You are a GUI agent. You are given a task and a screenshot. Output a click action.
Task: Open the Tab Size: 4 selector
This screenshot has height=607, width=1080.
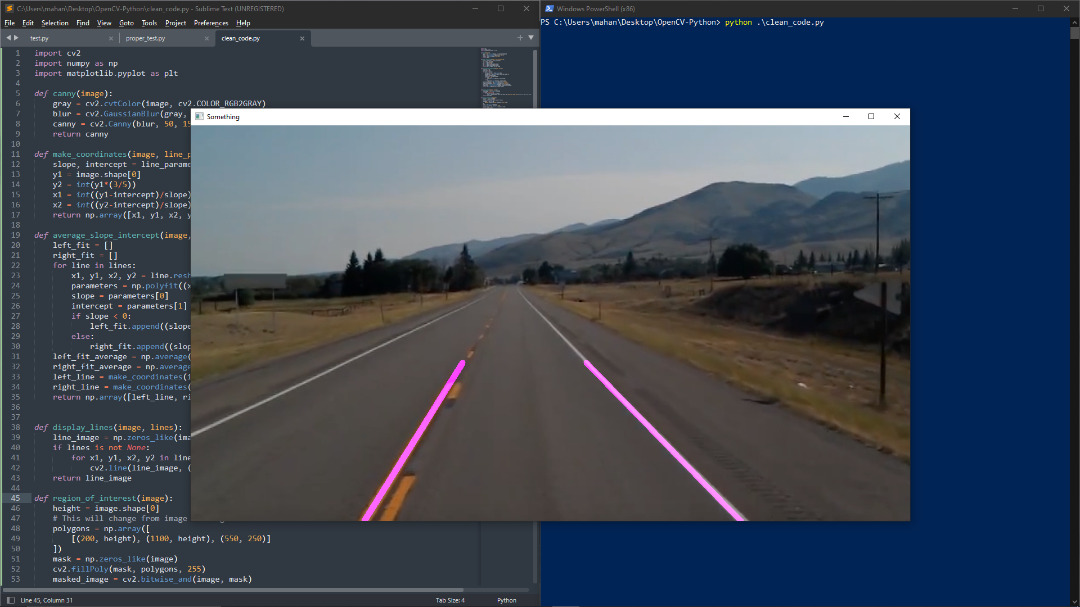click(x=450, y=600)
